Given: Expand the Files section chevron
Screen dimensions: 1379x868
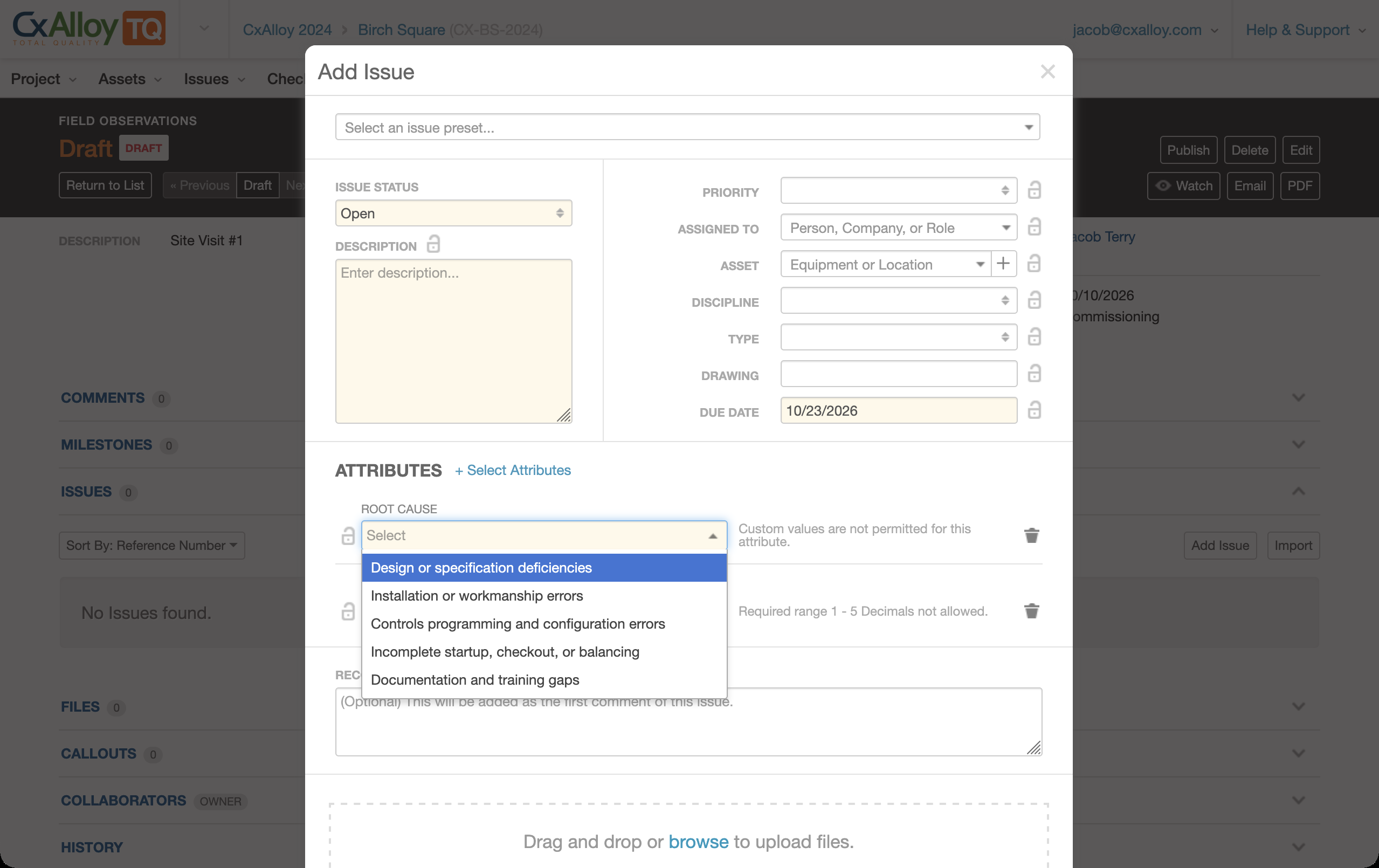Looking at the screenshot, I should click(x=1298, y=707).
